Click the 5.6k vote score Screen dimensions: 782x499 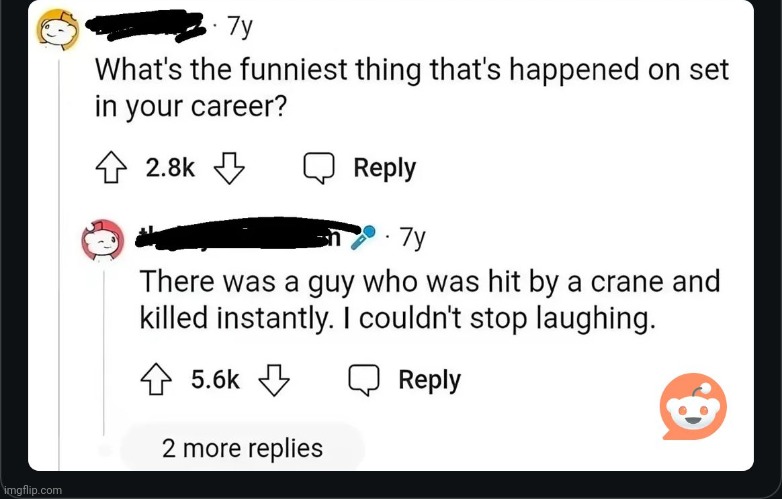215,380
